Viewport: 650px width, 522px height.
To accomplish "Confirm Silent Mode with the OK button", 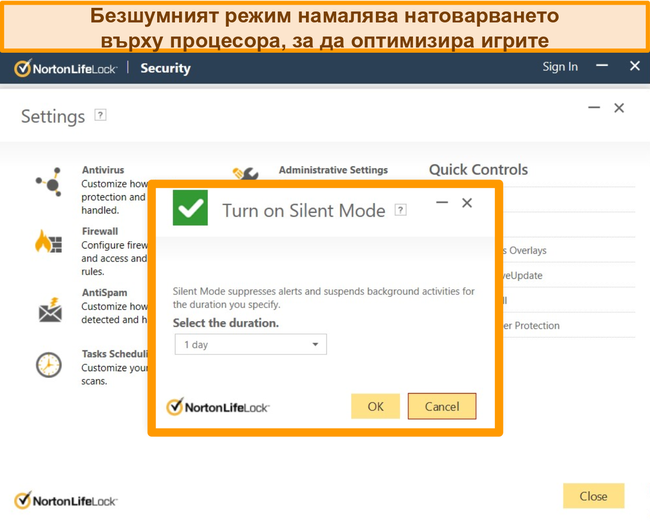I will [376, 406].
